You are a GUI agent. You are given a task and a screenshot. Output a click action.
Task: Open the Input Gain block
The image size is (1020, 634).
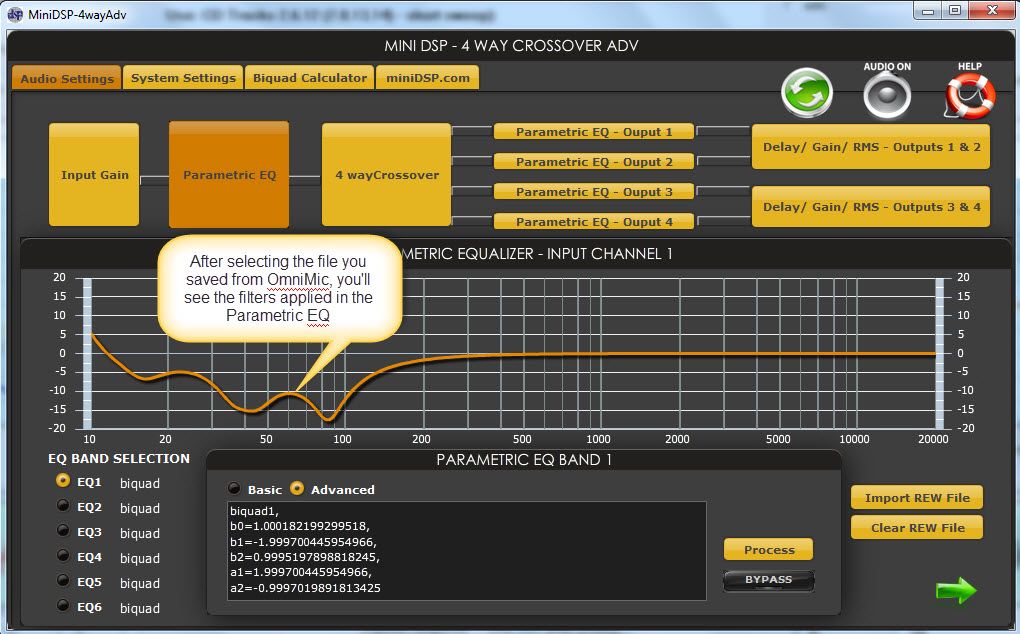pyautogui.click(x=94, y=174)
